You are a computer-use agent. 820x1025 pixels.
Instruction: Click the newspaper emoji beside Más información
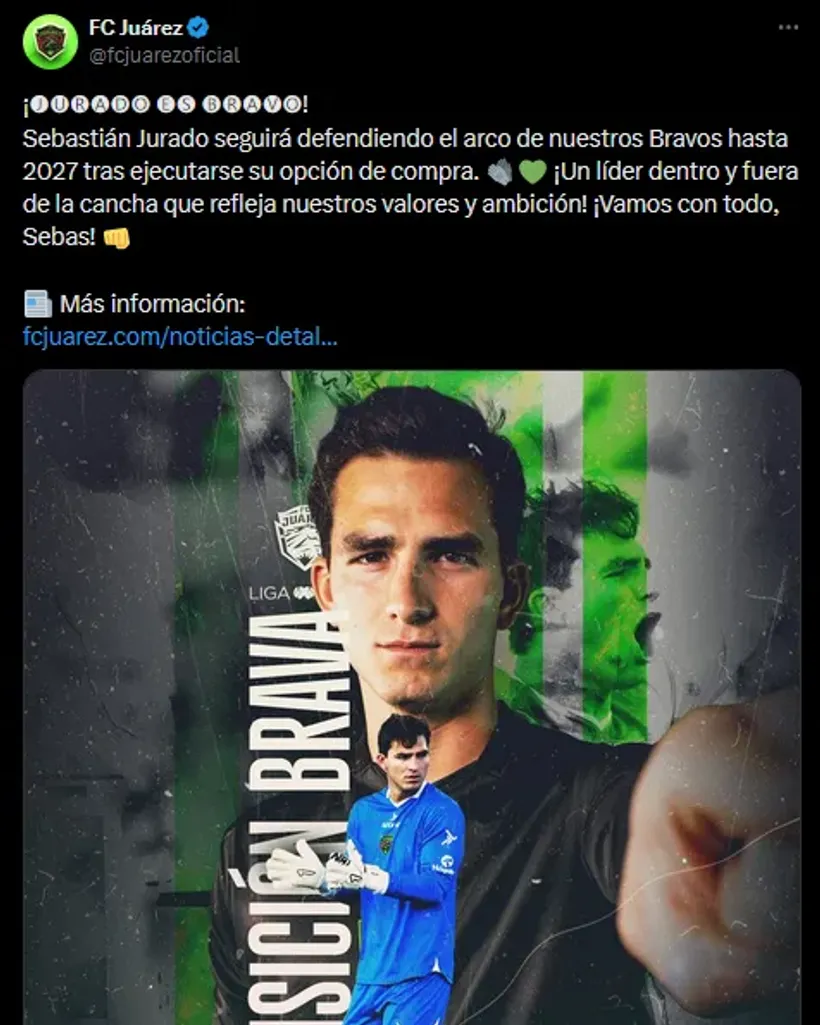click(x=38, y=304)
